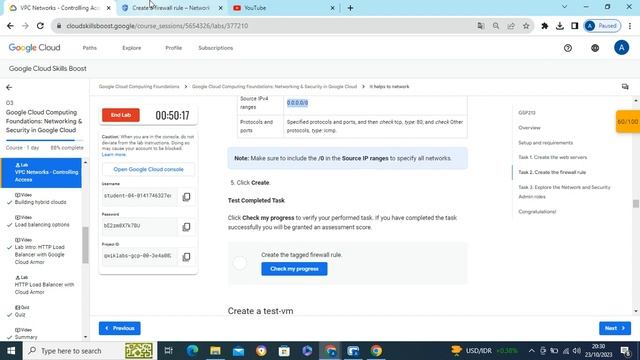Open the help question-mark icon in header

click(x=568, y=48)
